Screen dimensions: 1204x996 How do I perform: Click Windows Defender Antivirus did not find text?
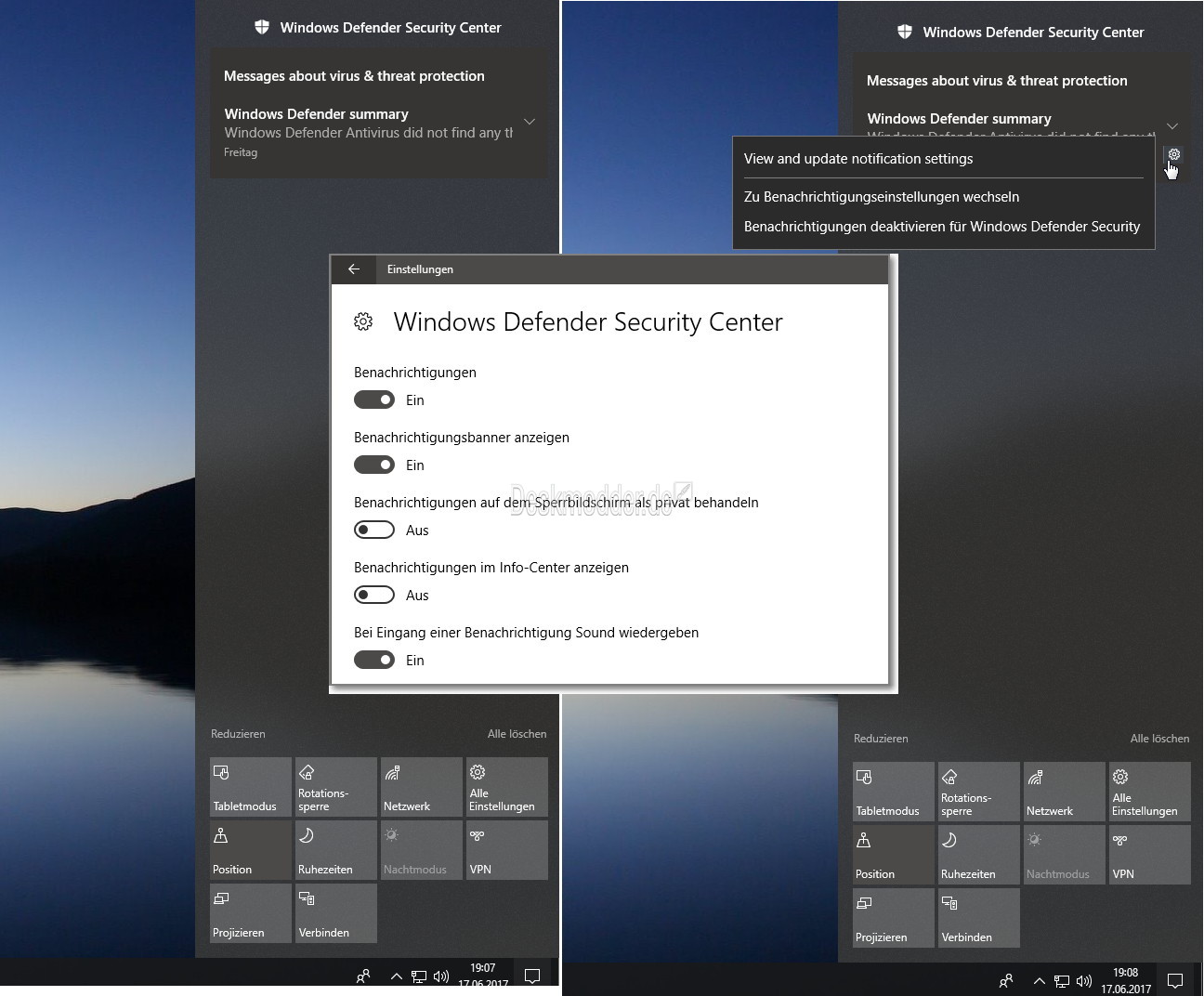(x=369, y=133)
